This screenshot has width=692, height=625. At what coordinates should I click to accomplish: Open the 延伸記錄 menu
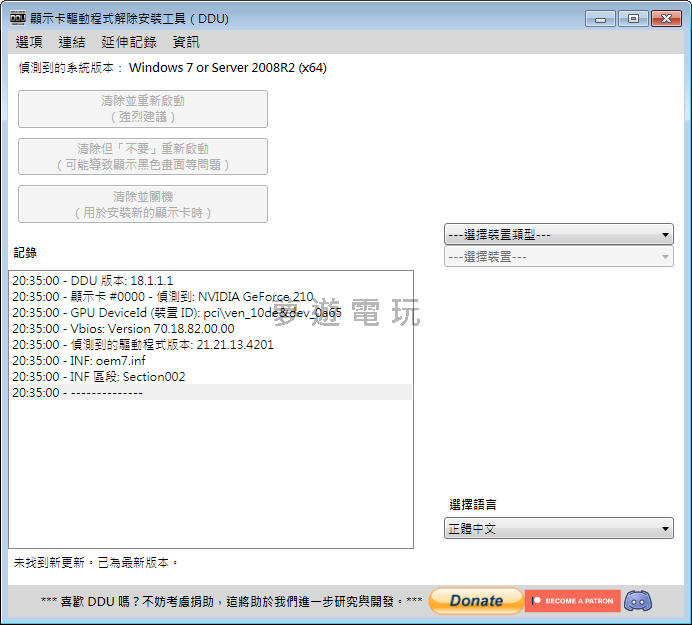point(129,42)
